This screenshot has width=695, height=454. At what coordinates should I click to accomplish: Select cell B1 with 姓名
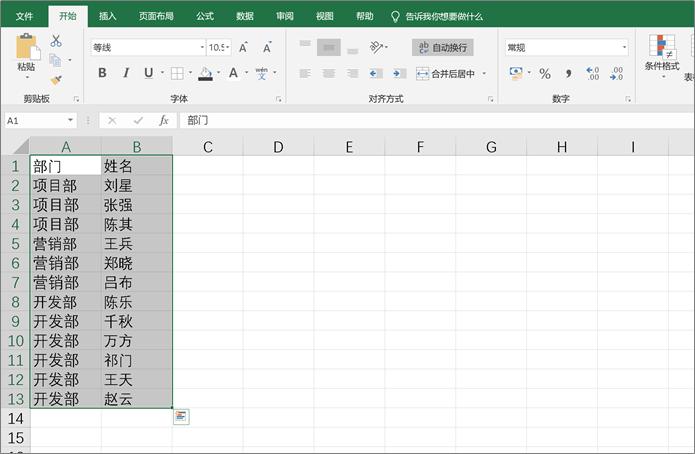coord(137,166)
